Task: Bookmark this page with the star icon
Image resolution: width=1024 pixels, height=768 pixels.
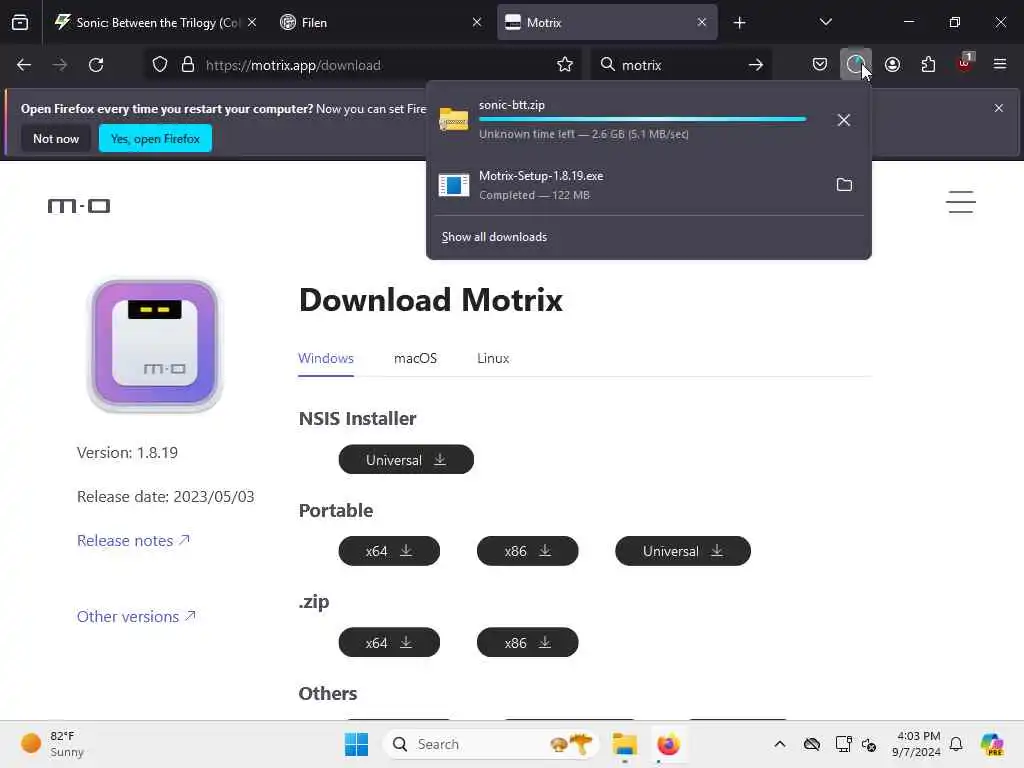Action: coord(565,65)
